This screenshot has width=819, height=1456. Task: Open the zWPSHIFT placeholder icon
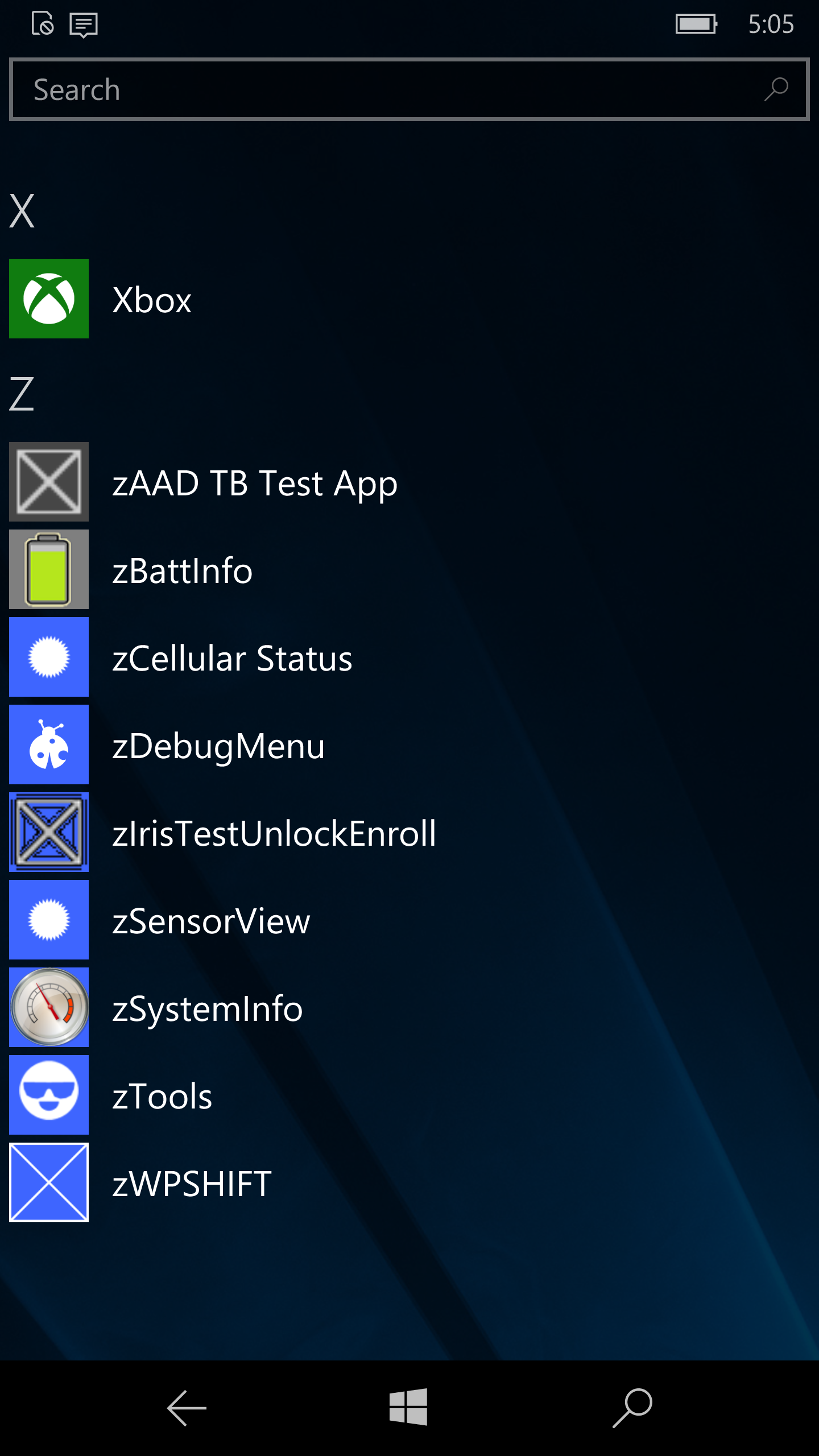(x=49, y=1182)
